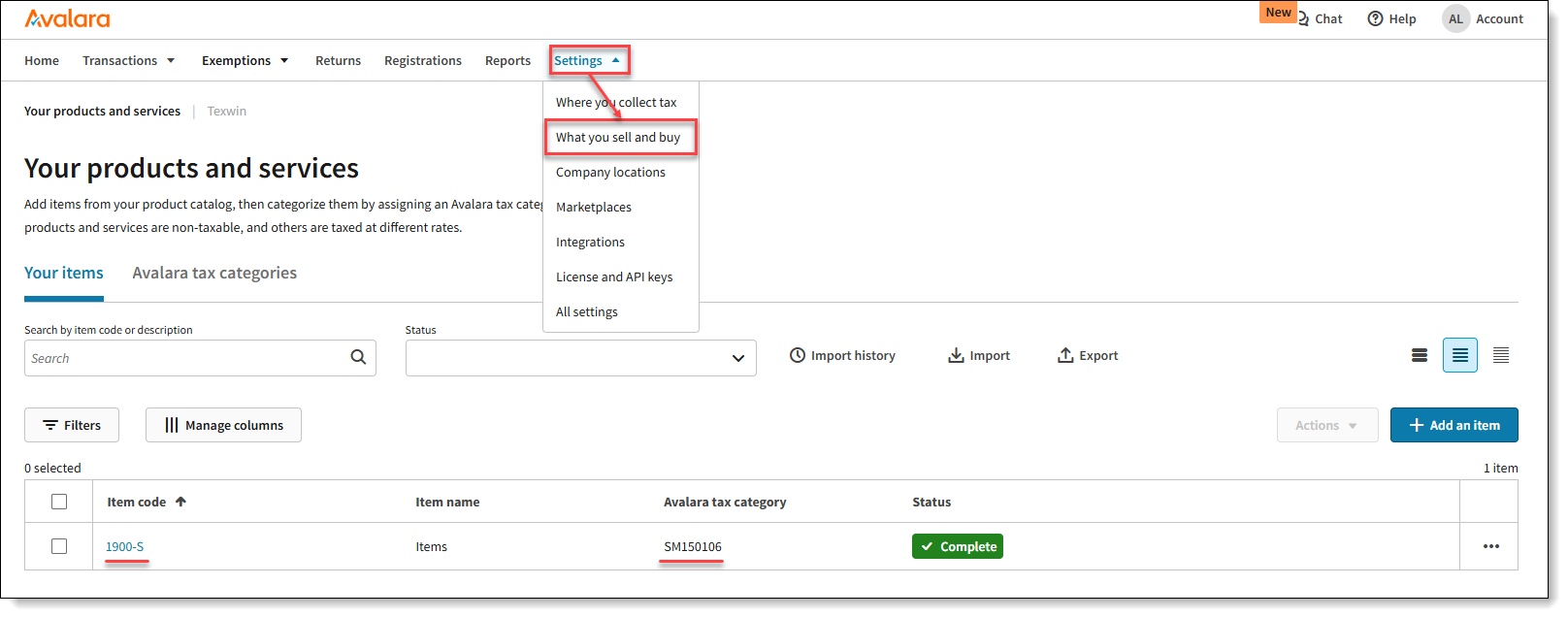Open item code 1900-S link

click(x=124, y=547)
